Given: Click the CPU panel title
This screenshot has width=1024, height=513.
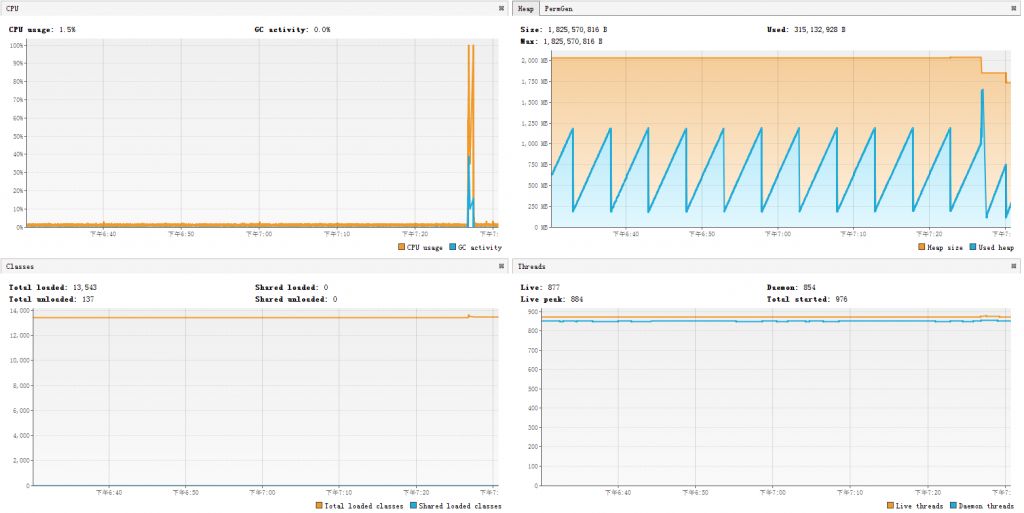Looking at the screenshot, I should click(x=13, y=8).
